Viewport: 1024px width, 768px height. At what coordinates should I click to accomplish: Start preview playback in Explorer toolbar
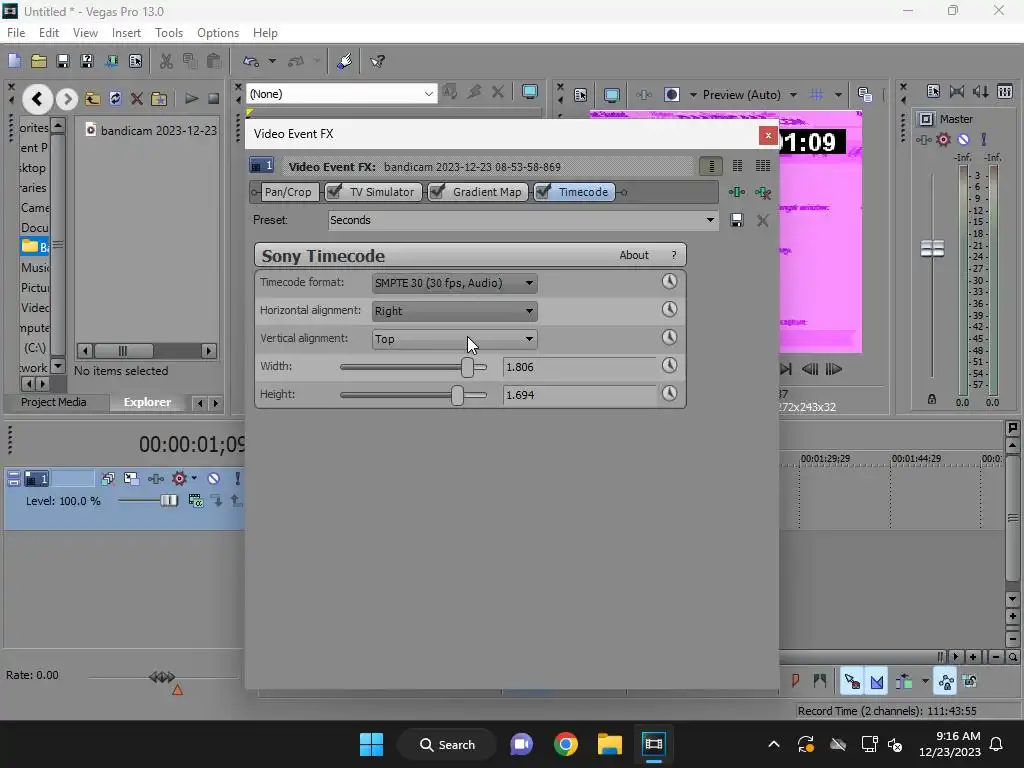191,99
